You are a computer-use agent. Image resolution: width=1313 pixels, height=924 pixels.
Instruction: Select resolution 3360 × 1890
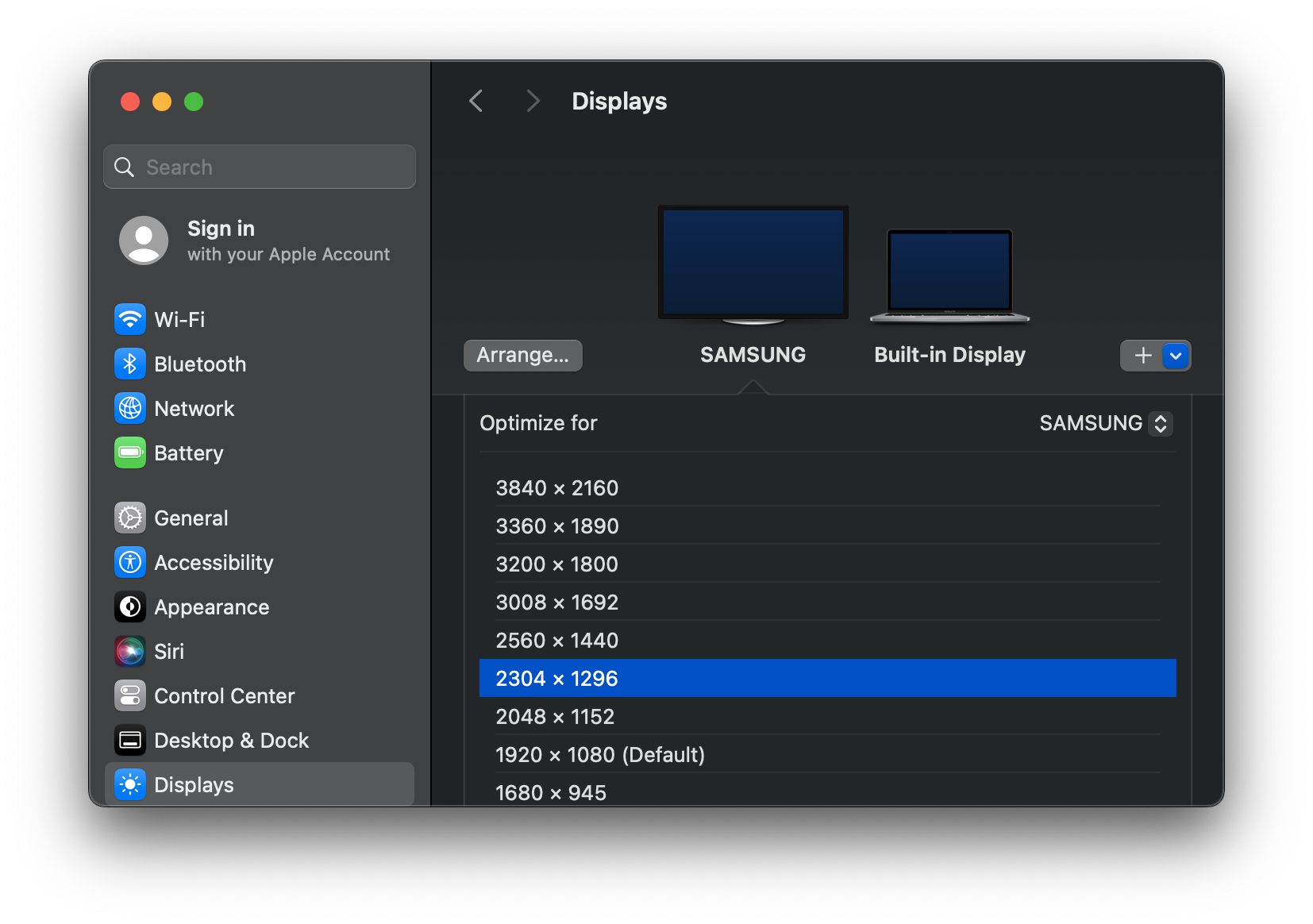coord(828,526)
